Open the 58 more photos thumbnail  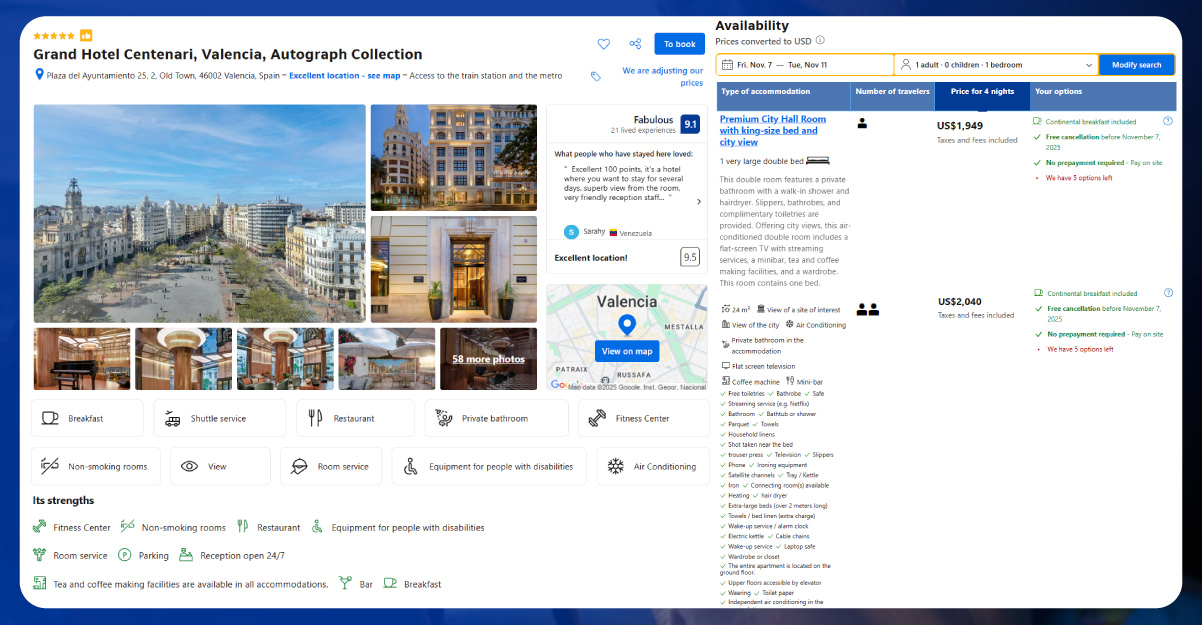click(x=488, y=359)
